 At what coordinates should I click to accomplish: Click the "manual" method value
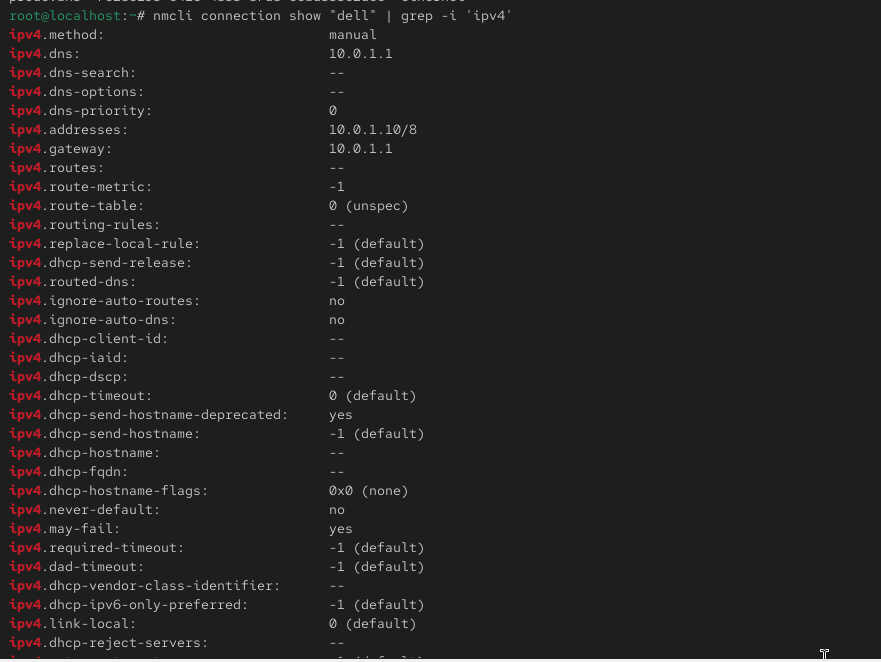[352, 35]
